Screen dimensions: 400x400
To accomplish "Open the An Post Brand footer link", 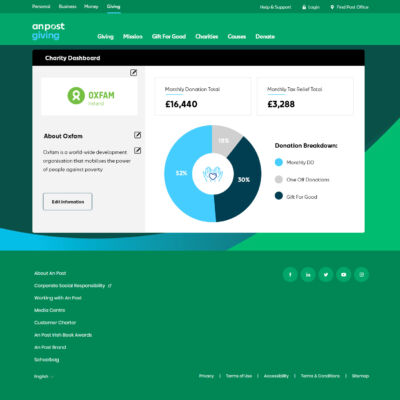I will (50, 347).
